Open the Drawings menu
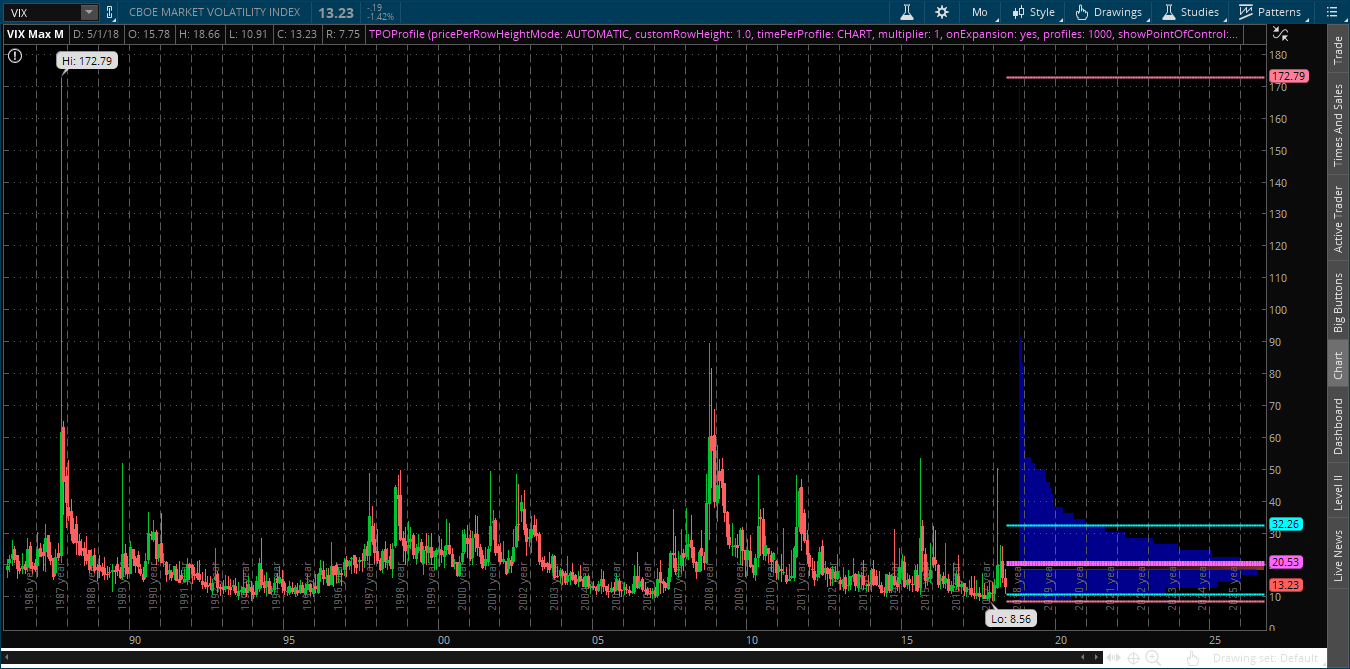Viewport: 1350px width, 669px height. click(1109, 12)
